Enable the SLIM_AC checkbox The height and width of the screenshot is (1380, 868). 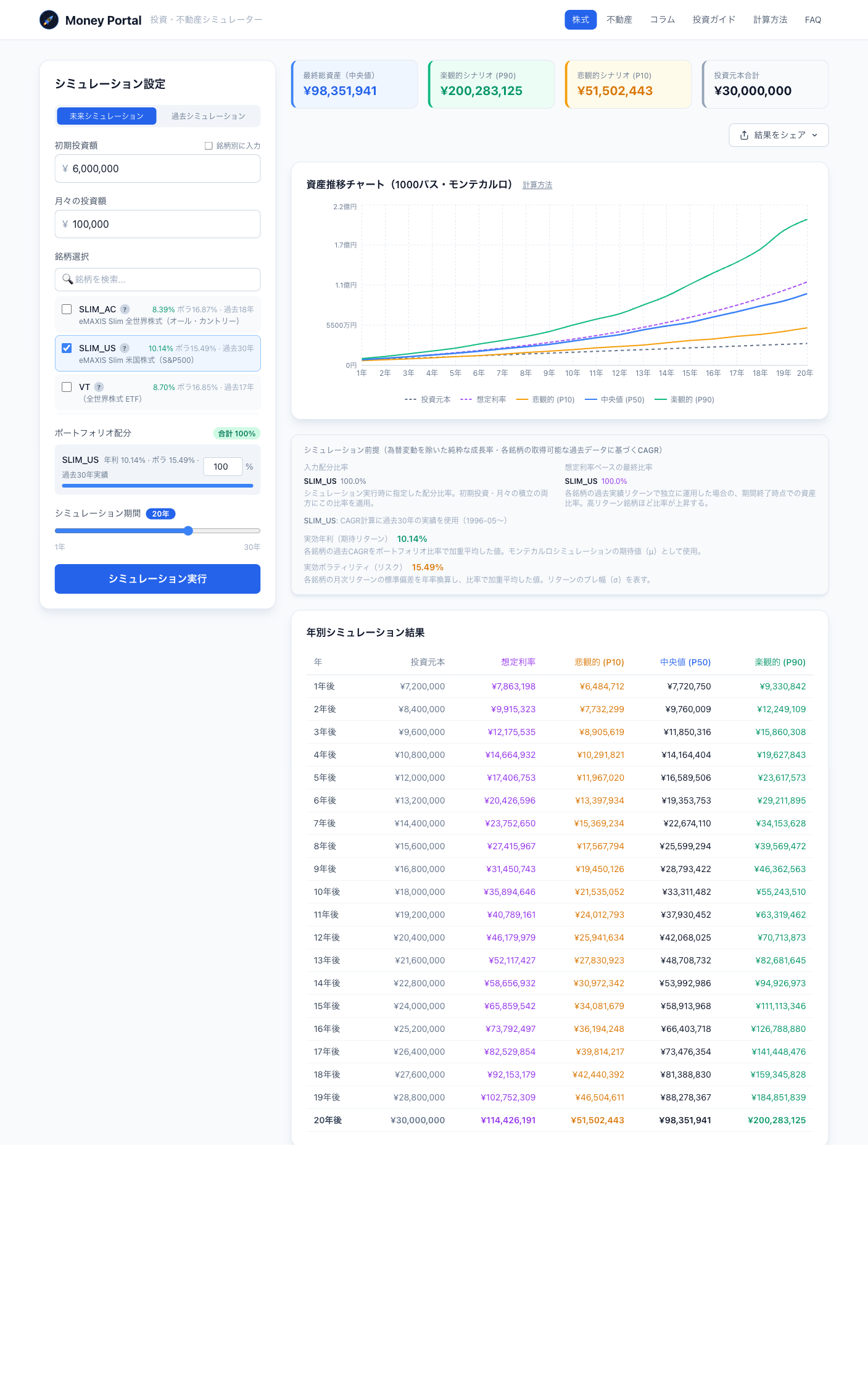tap(67, 309)
